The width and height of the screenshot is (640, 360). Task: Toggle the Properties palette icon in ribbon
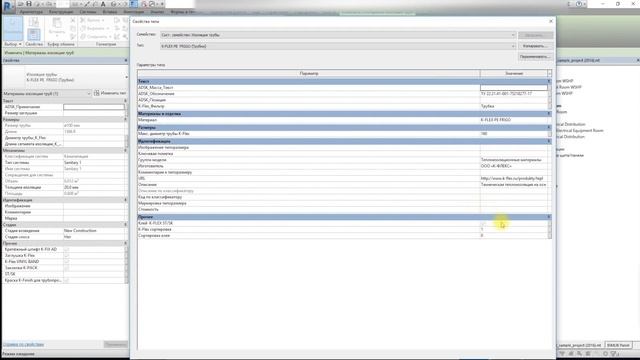[34, 34]
